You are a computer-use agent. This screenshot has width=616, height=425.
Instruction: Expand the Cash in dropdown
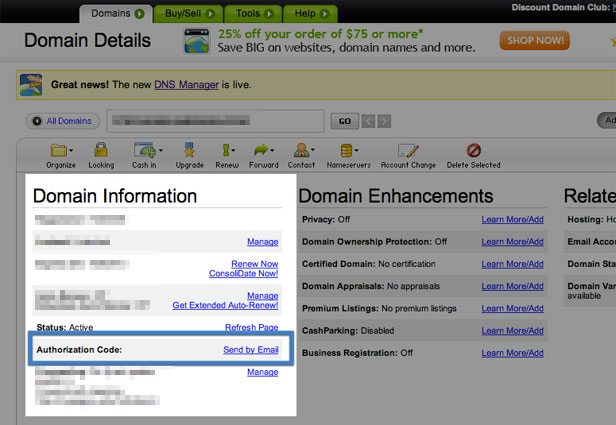(x=160, y=150)
